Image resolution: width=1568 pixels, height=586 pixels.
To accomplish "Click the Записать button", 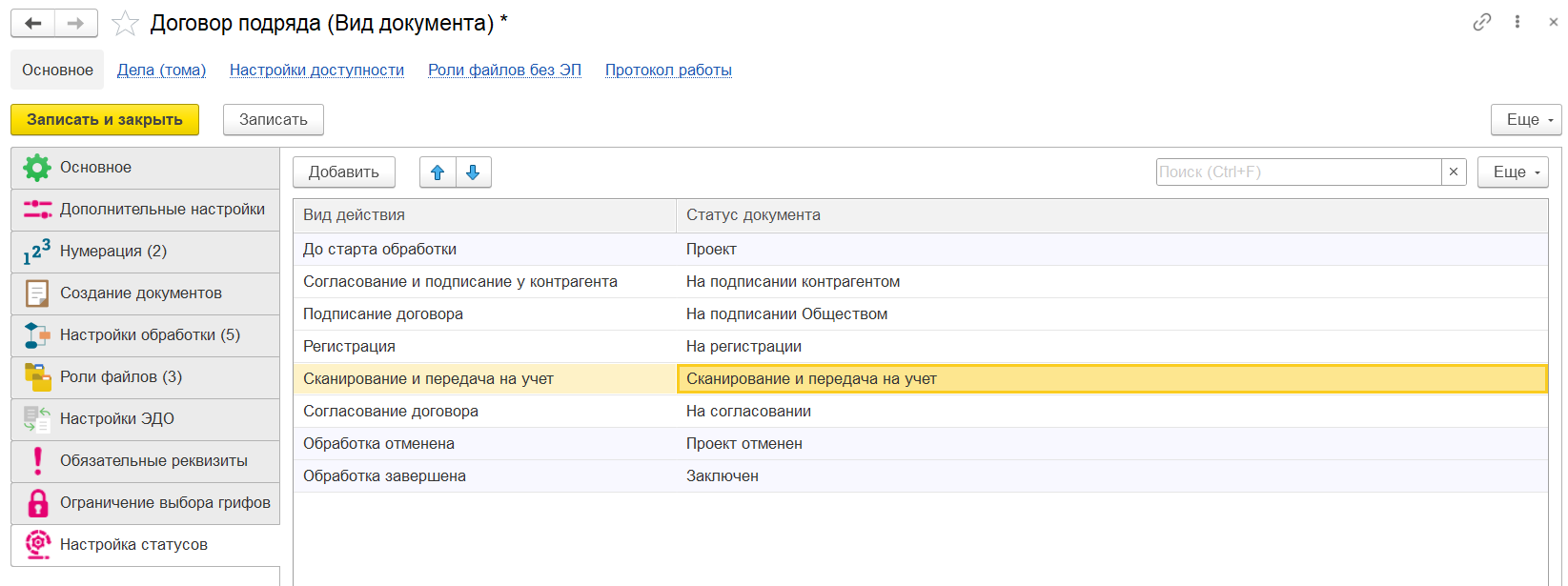I will (x=274, y=120).
